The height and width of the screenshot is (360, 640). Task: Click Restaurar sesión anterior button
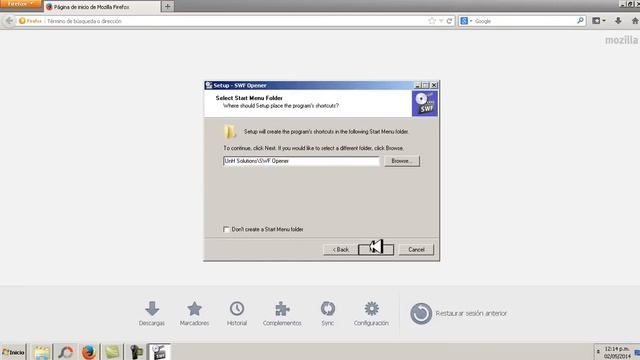(x=458, y=313)
